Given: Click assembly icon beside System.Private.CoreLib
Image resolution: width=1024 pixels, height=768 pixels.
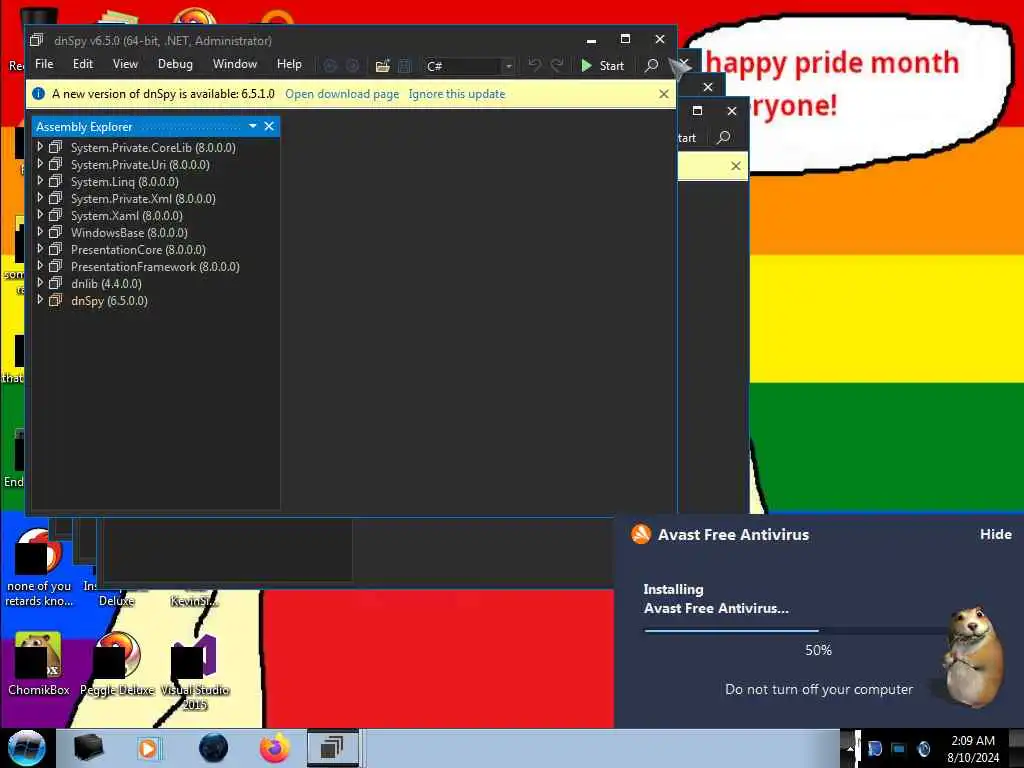Looking at the screenshot, I should pos(56,147).
